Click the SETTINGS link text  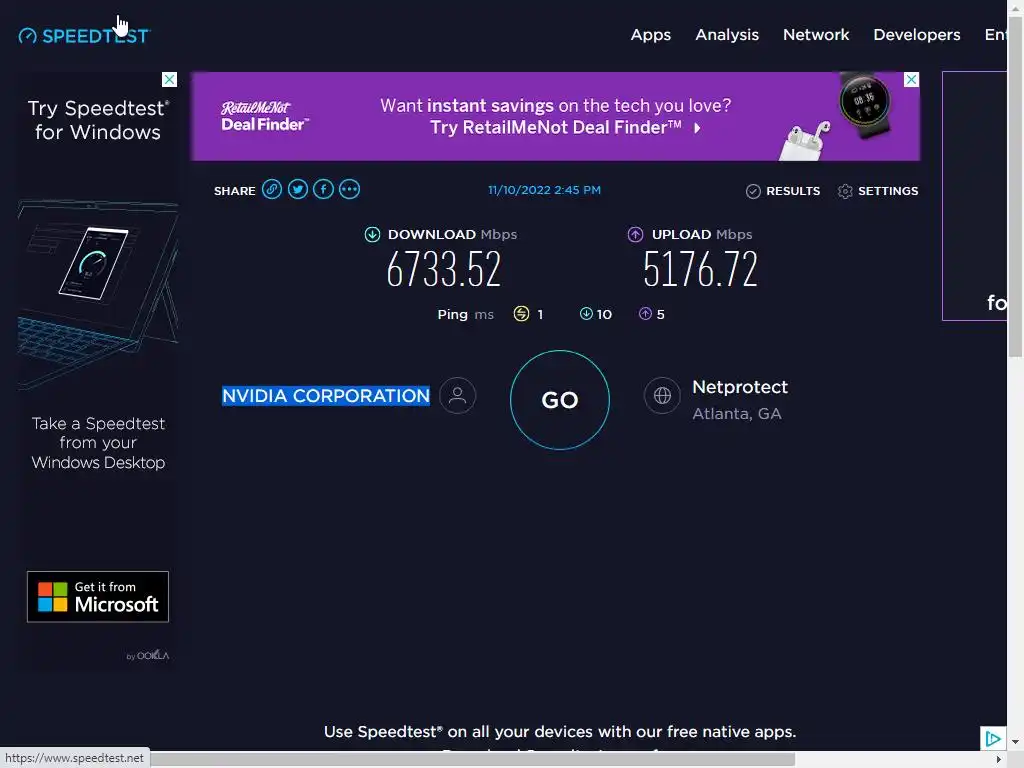[888, 191]
